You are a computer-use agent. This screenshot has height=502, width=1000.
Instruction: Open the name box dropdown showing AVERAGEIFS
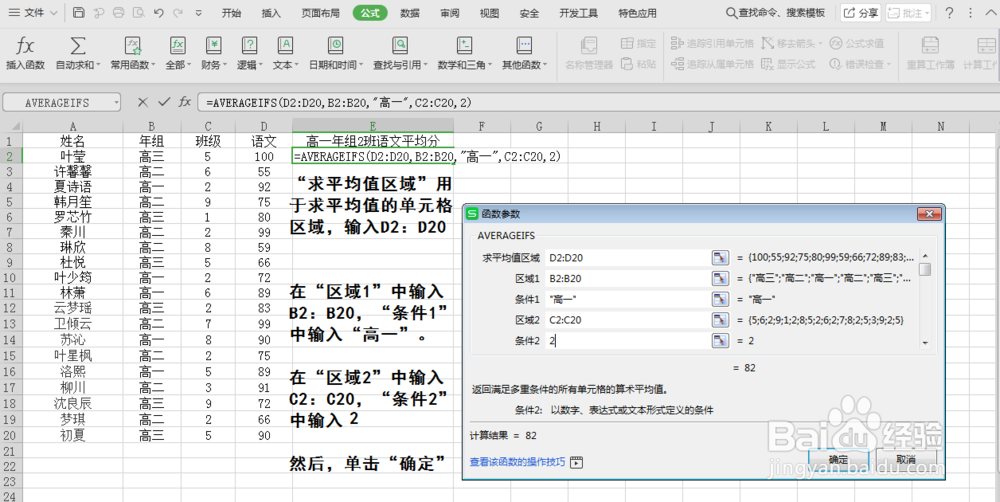click(x=116, y=102)
